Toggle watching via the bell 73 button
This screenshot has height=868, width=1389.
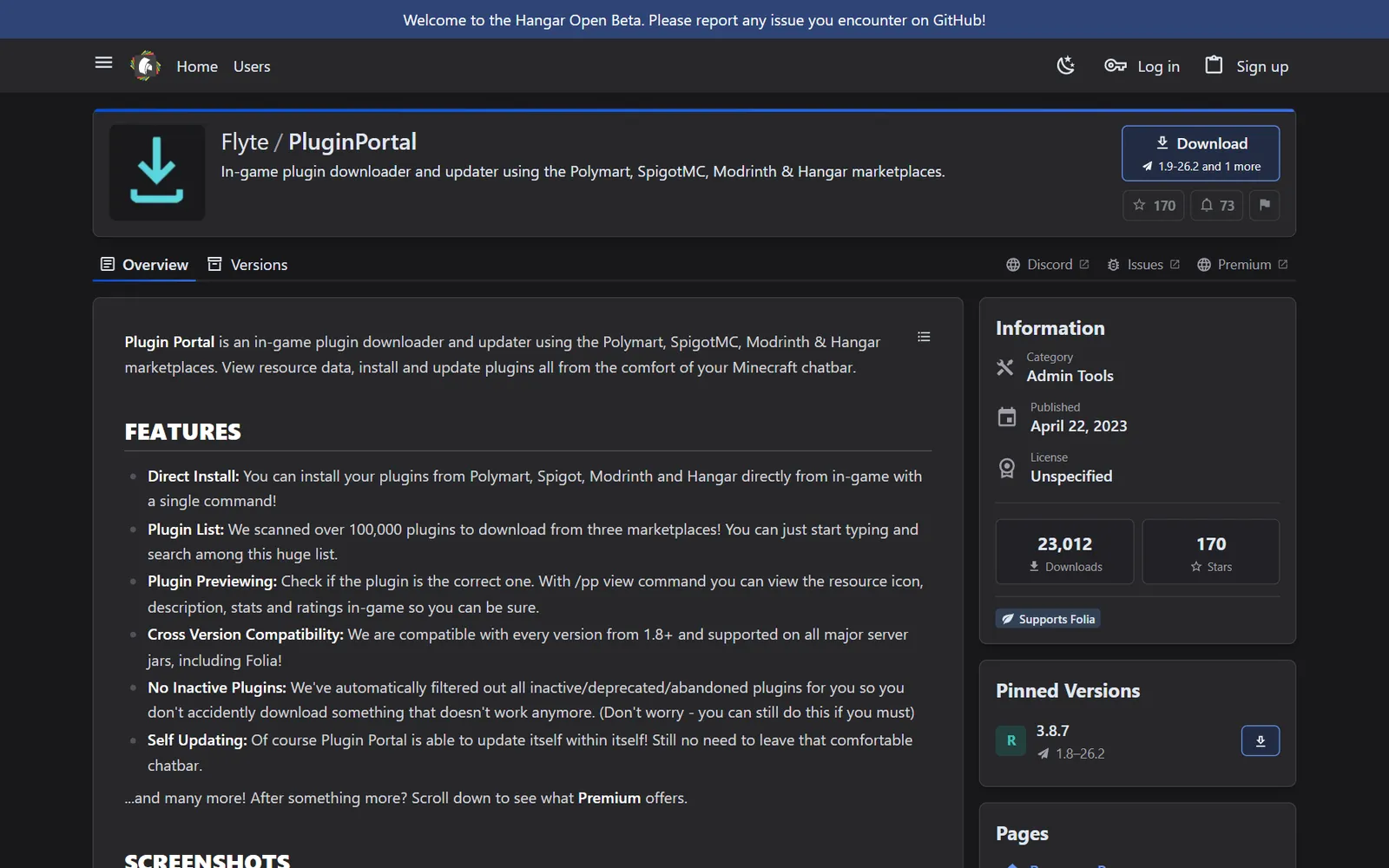coord(1217,206)
